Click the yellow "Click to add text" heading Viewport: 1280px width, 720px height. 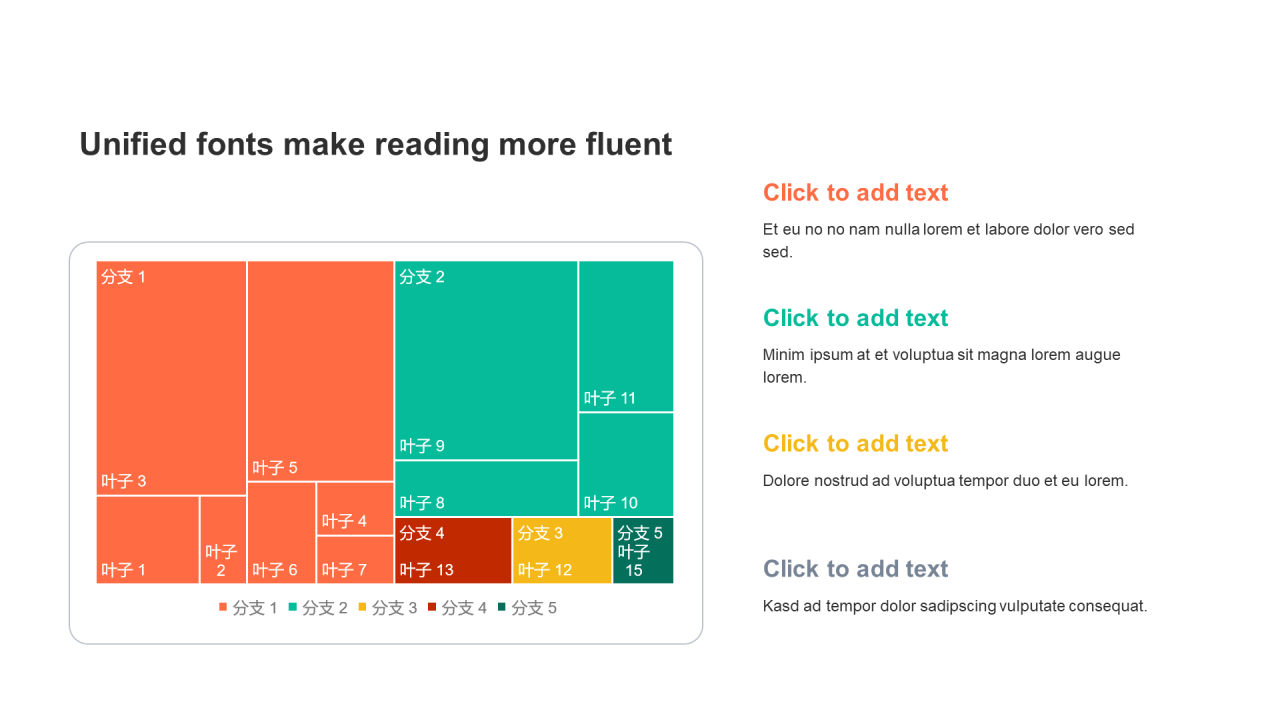click(x=855, y=443)
